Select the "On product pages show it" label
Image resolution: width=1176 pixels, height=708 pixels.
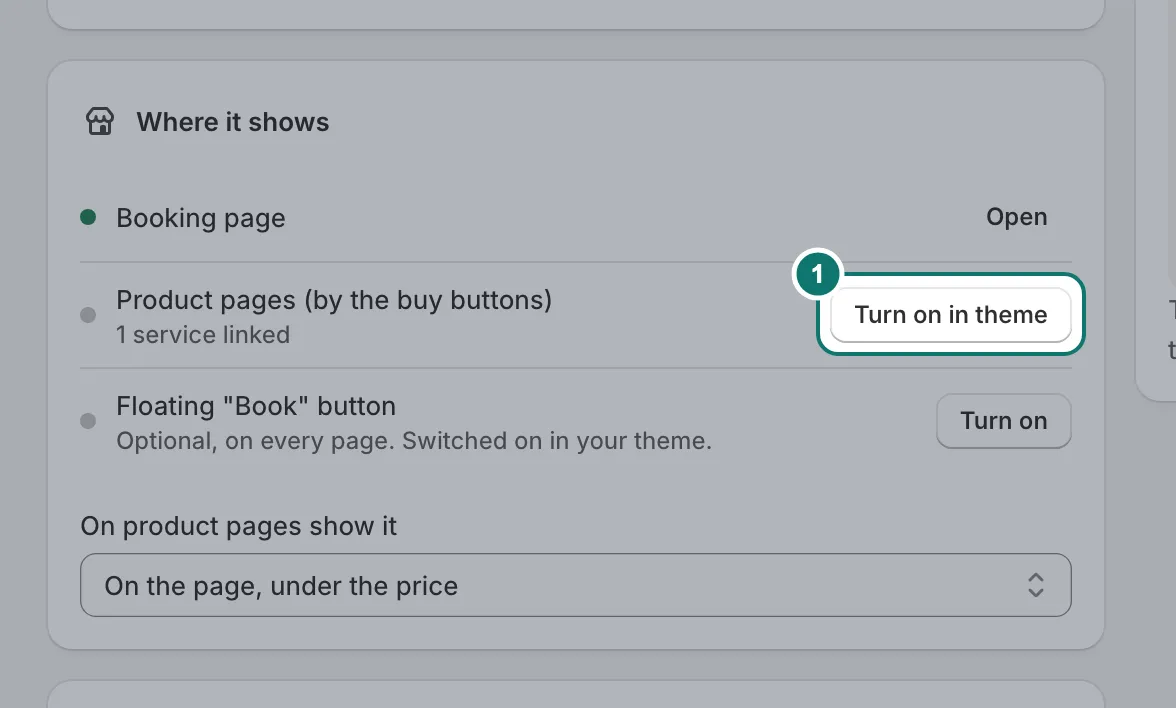(238, 526)
